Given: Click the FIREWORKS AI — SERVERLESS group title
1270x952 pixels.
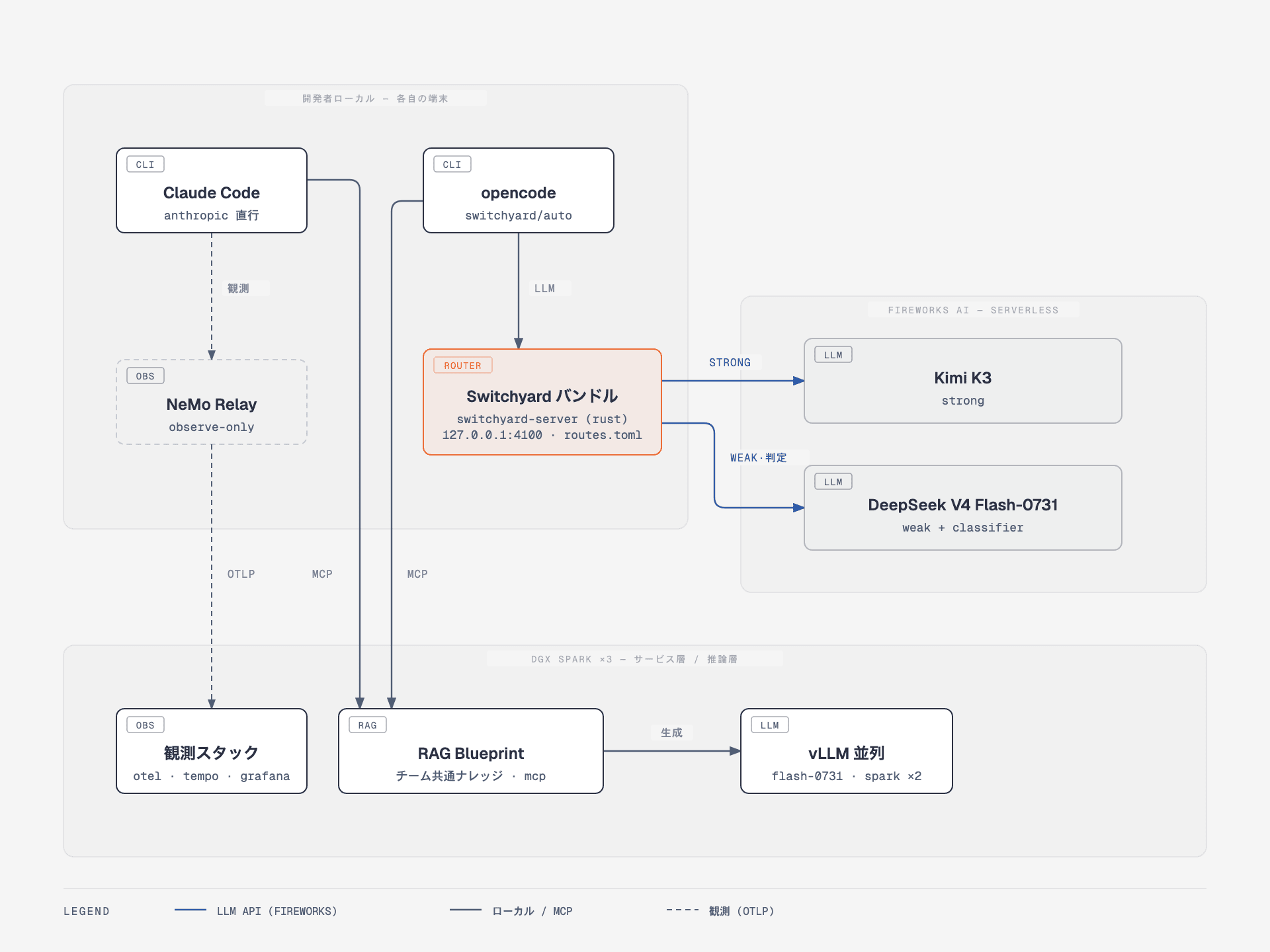Looking at the screenshot, I should (x=973, y=310).
